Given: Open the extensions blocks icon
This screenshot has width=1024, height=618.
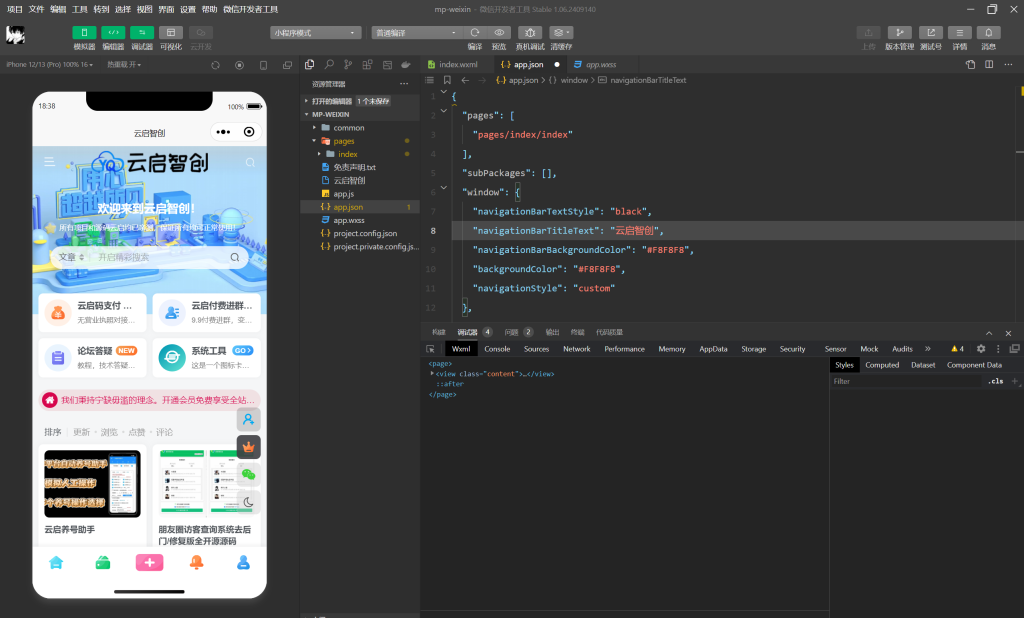Looking at the screenshot, I should click(368, 65).
